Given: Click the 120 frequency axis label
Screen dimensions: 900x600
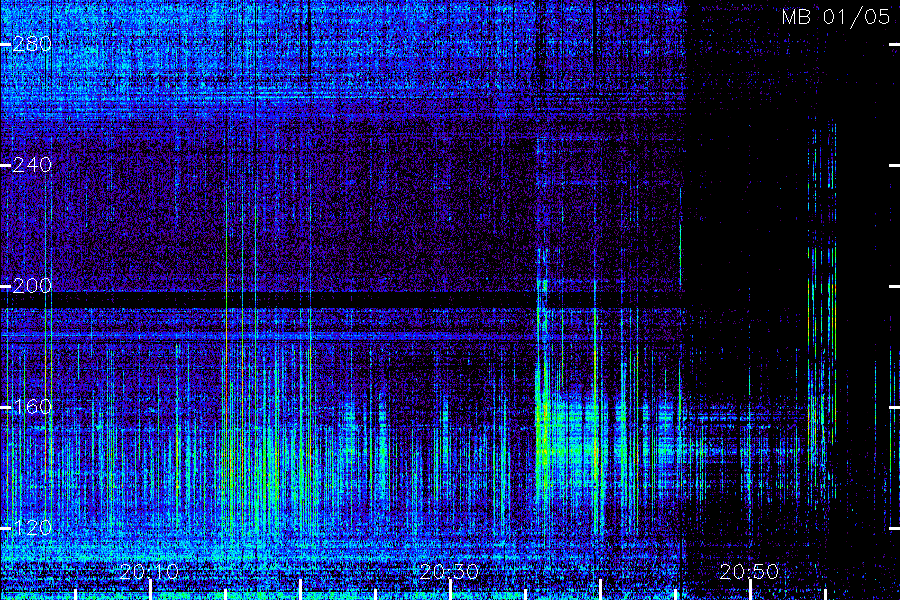Looking at the screenshot, I should tap(32, 528).
